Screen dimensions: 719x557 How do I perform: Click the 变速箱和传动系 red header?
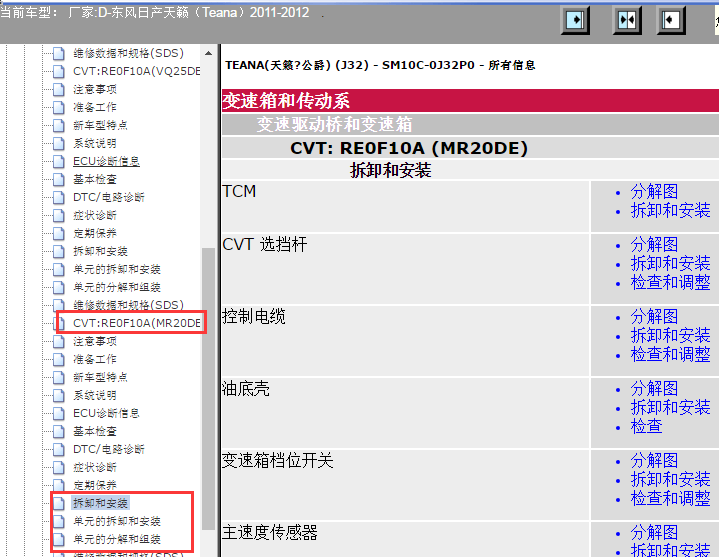pos(470,101)
